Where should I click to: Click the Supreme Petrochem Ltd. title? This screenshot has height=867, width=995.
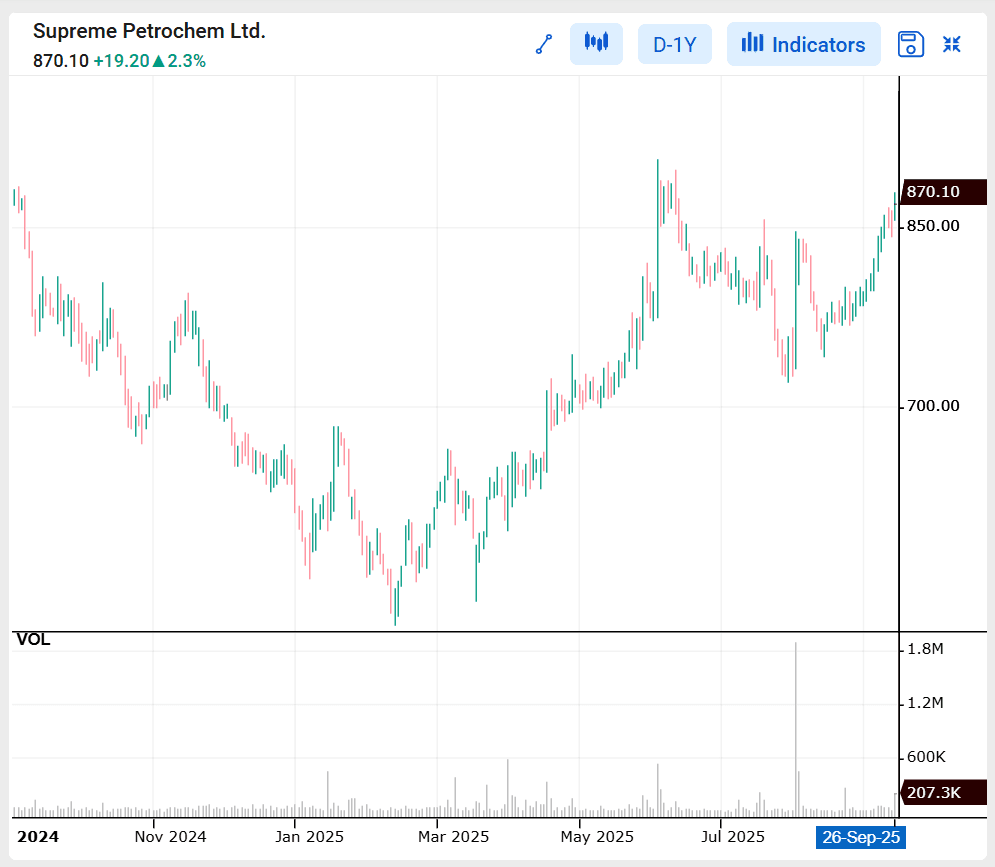pyautogui.click(x=149, y=30)
